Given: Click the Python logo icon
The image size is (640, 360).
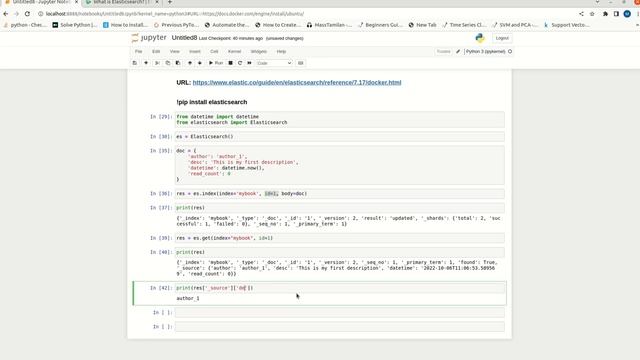Looking at the screenshot, I should coord(480,38).
